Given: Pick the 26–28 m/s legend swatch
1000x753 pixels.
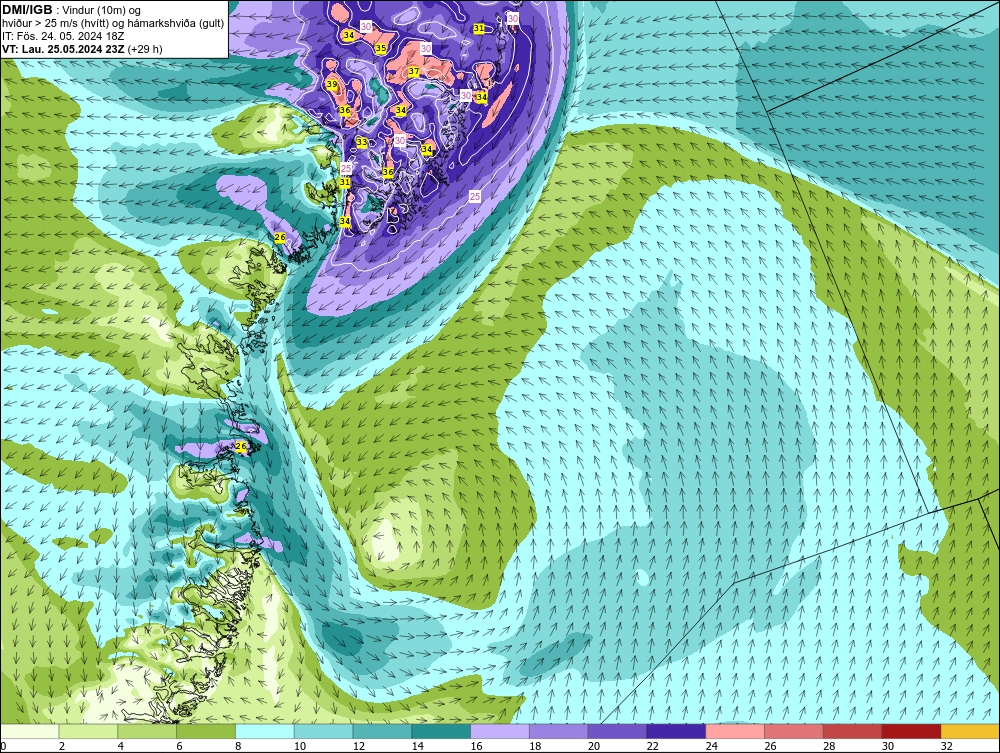Looking at the screenshot, I should click(x=794, y=731).
